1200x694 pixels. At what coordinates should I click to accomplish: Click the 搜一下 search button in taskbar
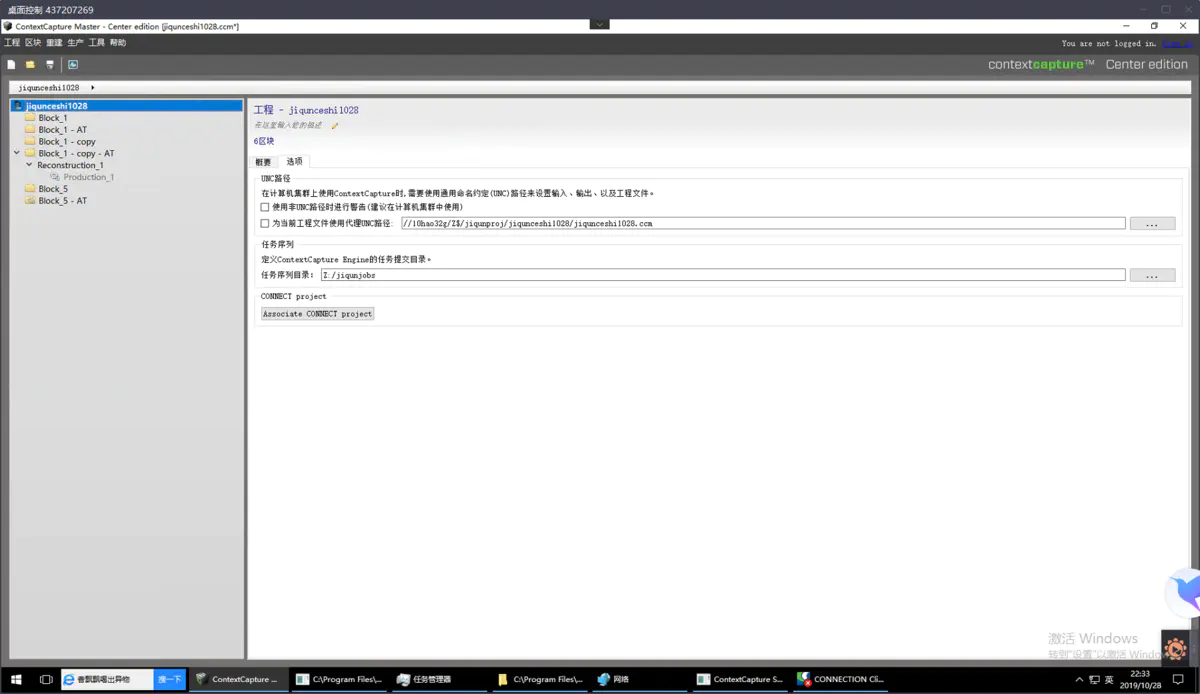pyautogui.click(x=170, y=679)
